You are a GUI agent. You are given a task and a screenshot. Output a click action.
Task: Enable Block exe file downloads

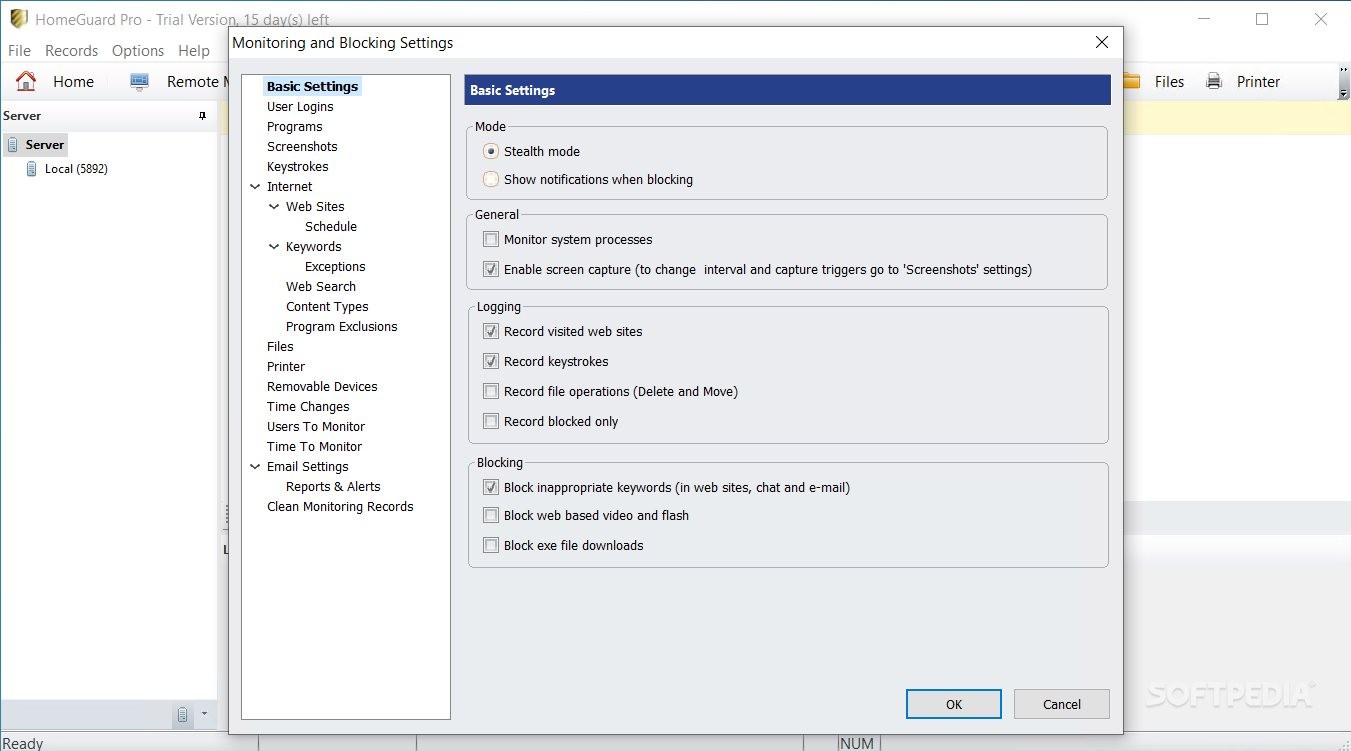[491, 546]
